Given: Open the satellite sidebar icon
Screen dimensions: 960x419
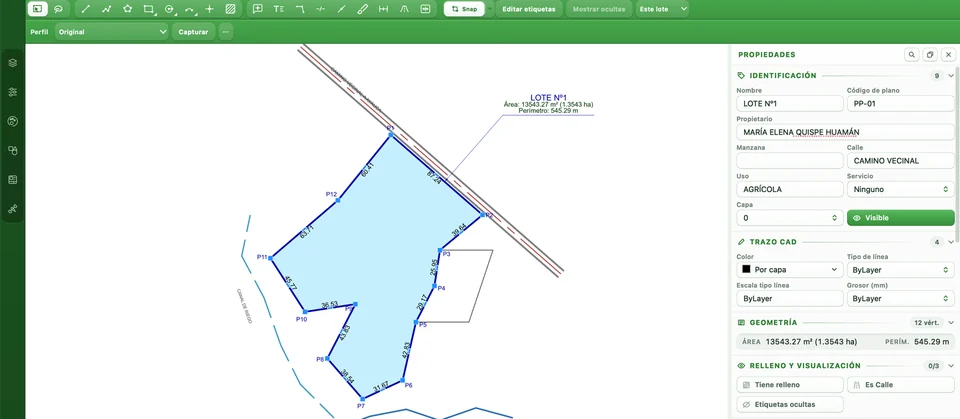Looking at the screenshot, I should [x=13, y=209].
